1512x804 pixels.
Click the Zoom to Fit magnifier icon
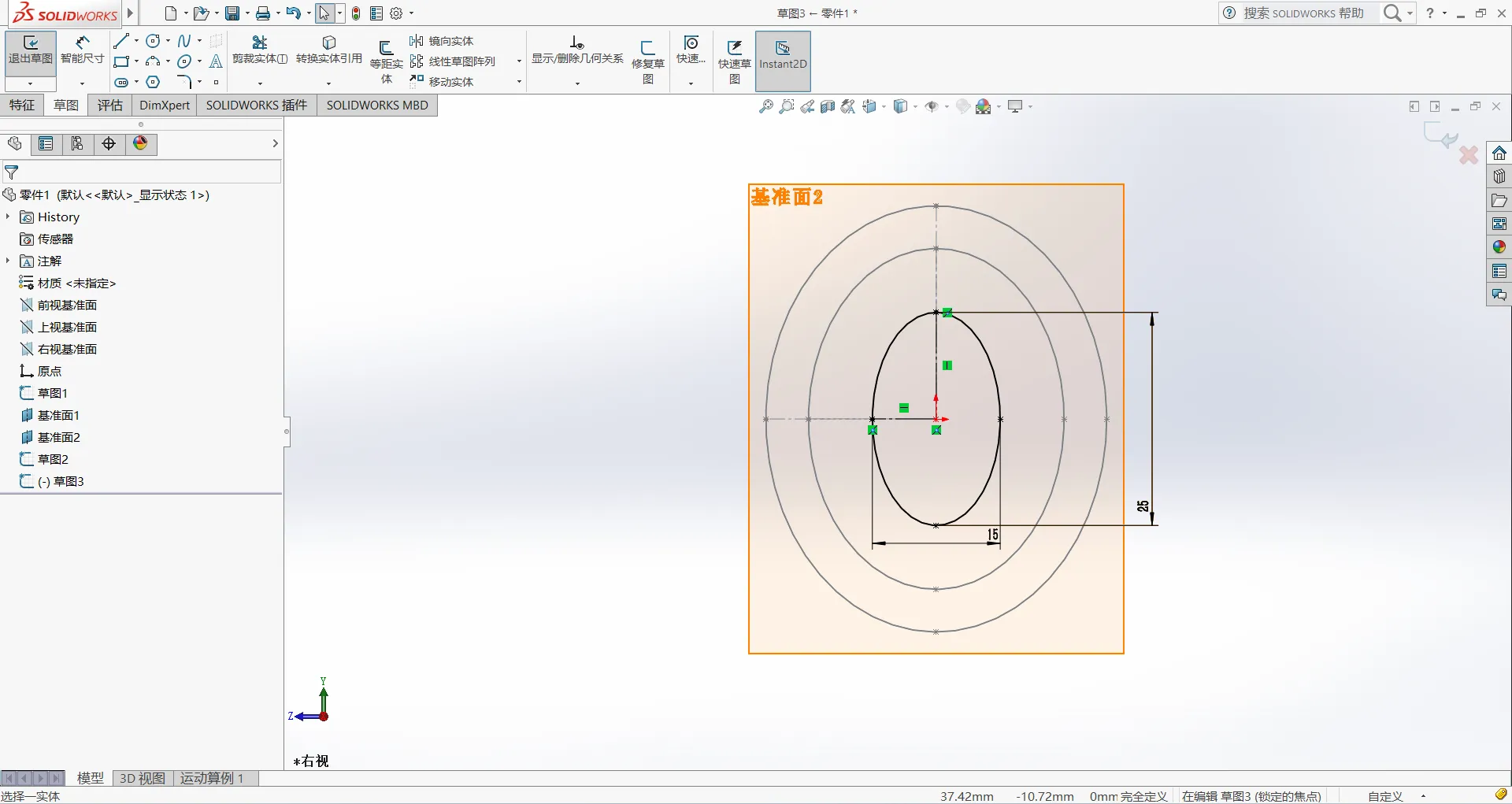[x=765, y=107]
